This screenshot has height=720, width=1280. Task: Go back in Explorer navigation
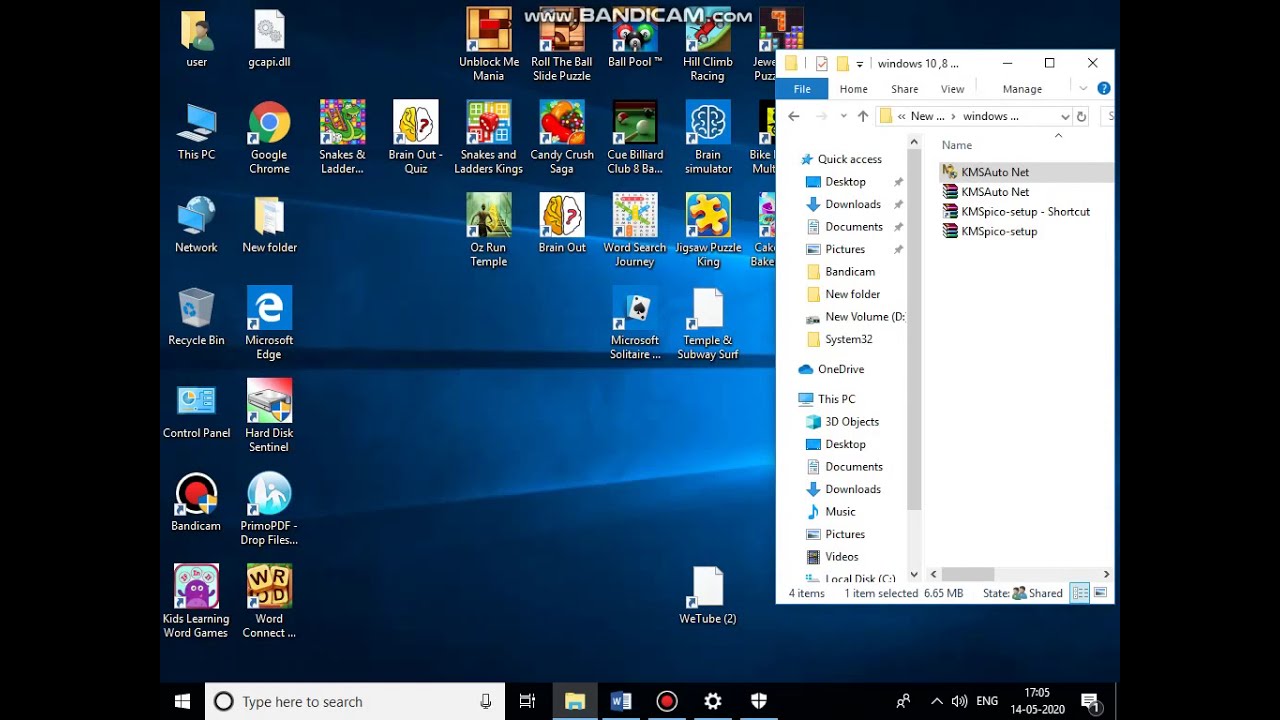point(794,116)
